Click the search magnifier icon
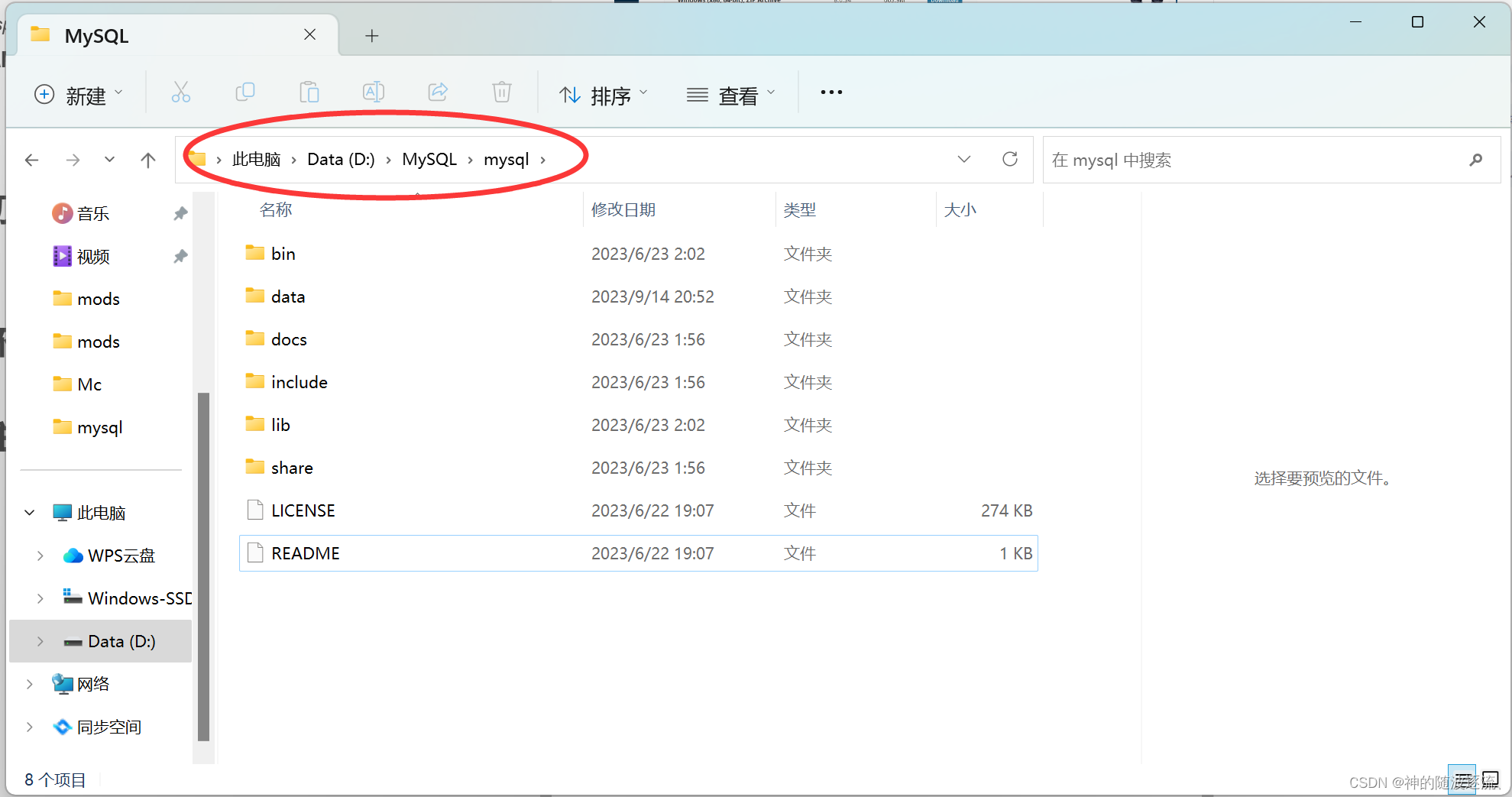The width and height of the screenshot is (1512, 797). (x=1476, y=160)
